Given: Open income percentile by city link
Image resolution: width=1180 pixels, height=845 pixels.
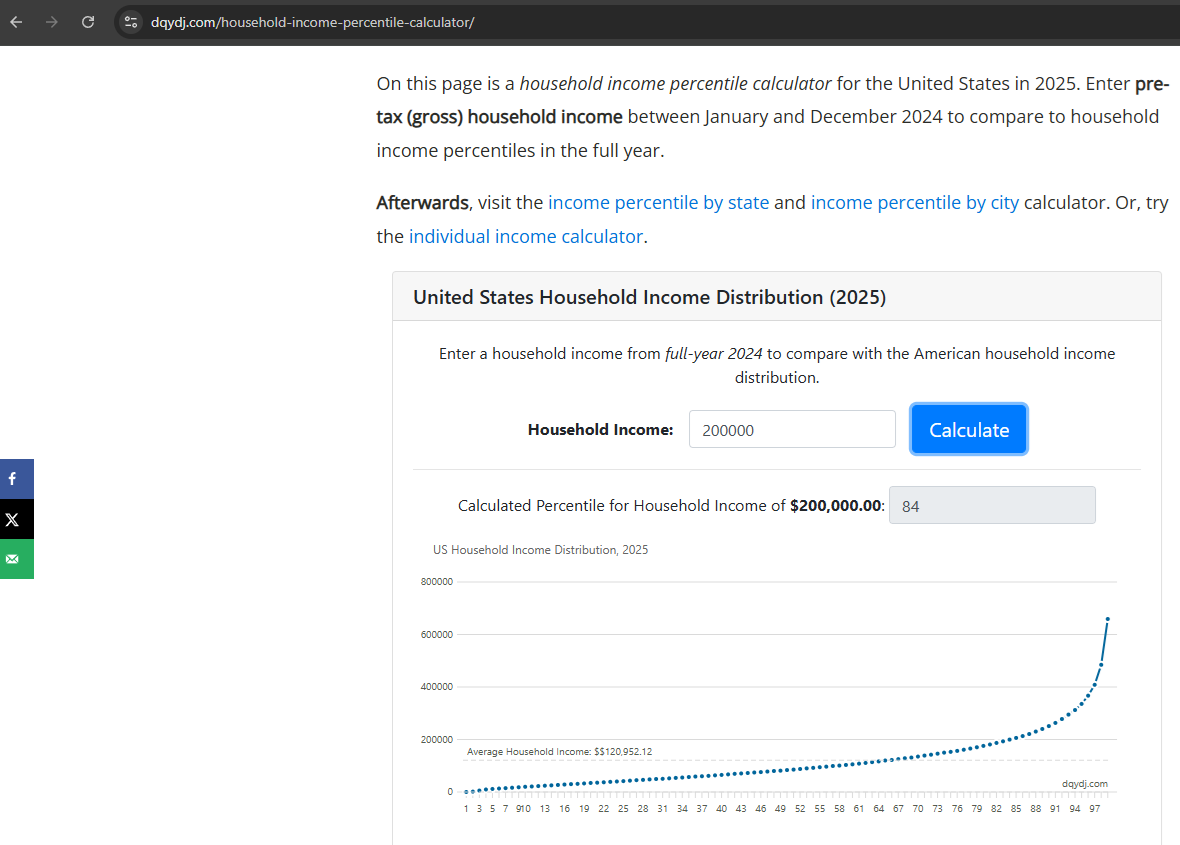Looking at the screenshot, I should click(x=914, y=202).
